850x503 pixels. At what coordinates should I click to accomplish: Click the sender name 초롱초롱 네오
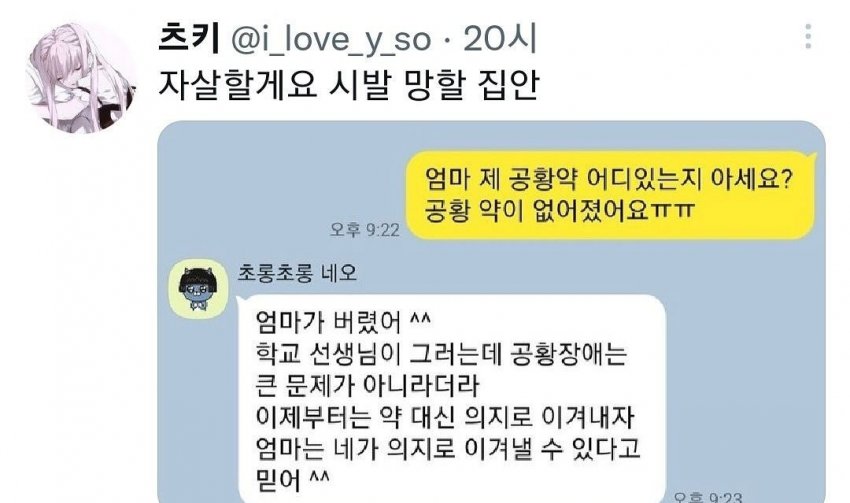(297, 273)
